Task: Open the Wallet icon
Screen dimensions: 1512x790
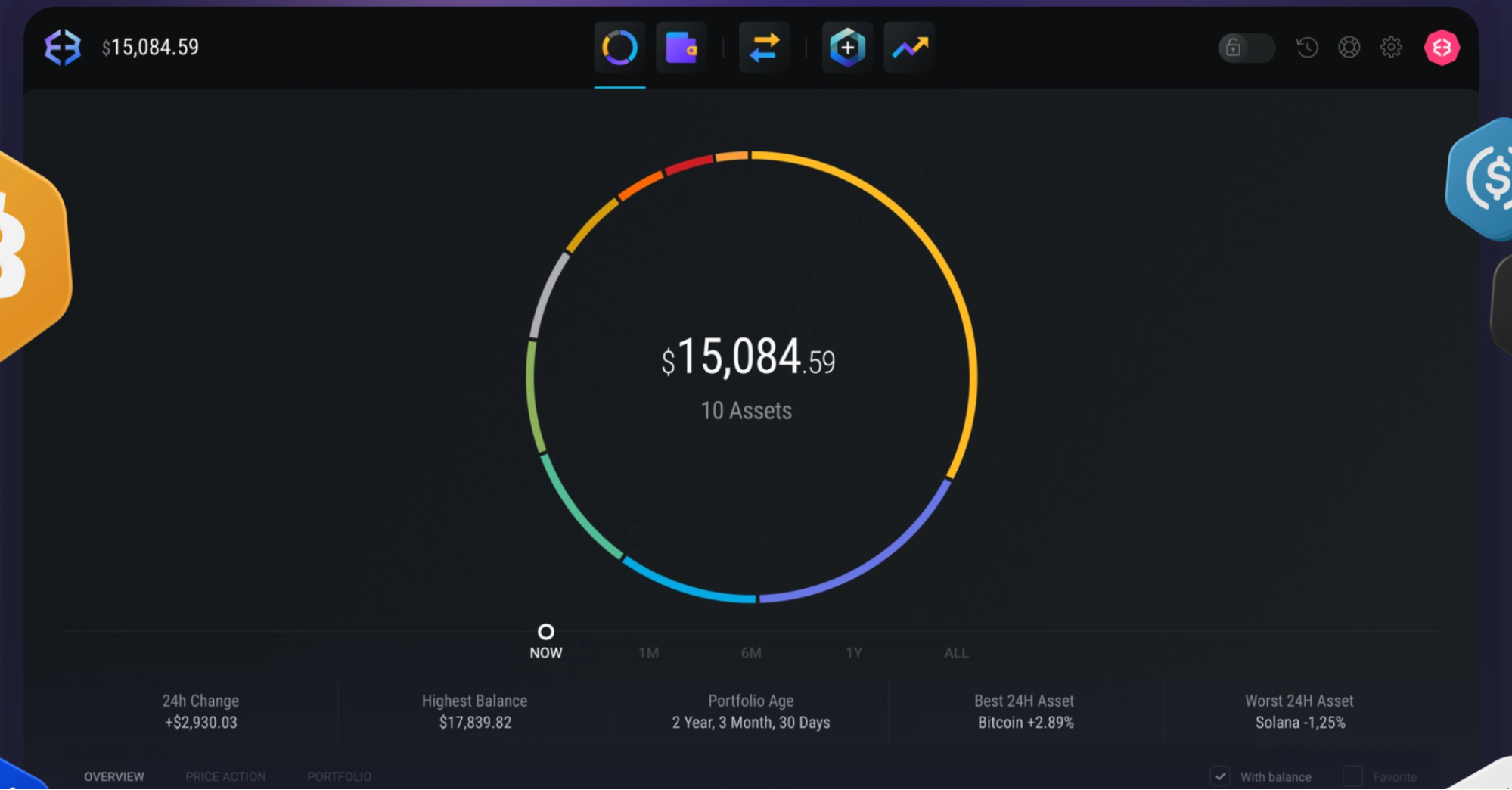Action: click(681, 48)
